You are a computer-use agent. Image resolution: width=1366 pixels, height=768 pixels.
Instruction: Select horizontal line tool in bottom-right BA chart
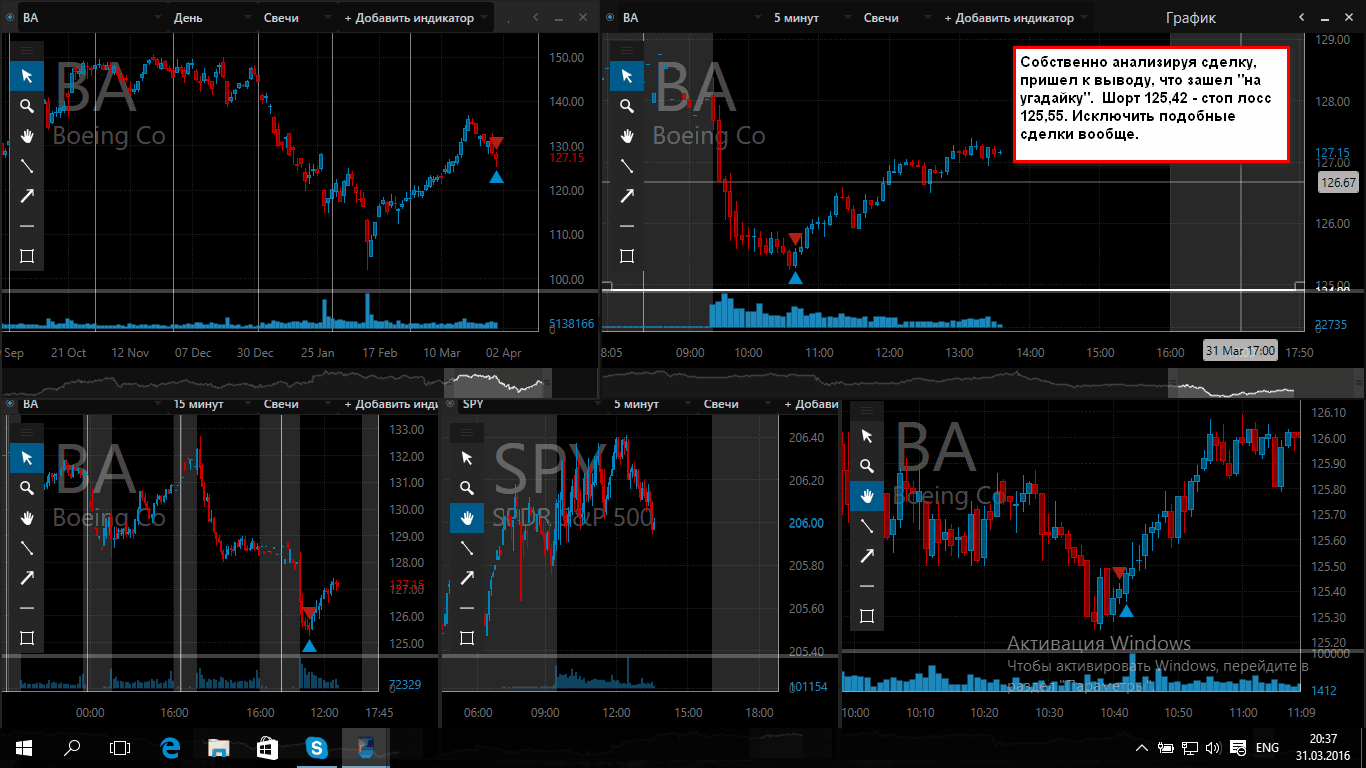(867, 586)
